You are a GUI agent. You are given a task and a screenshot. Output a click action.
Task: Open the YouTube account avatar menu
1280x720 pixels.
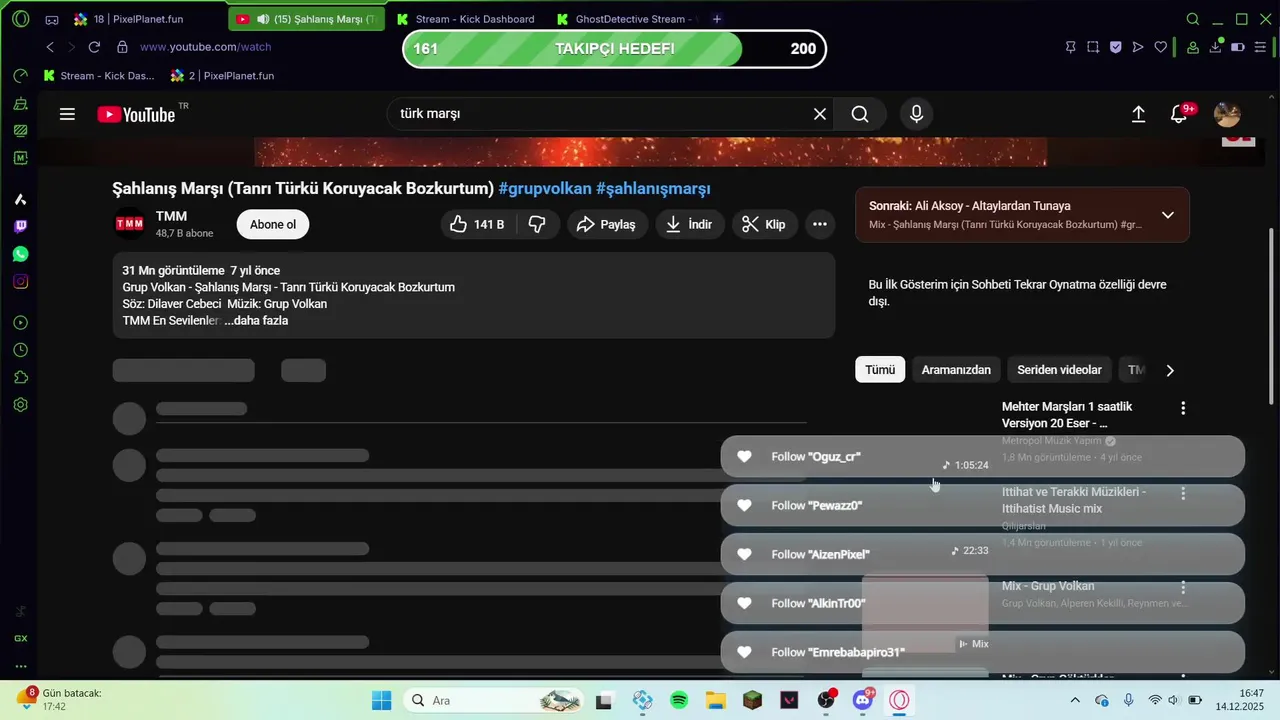click(x=1227, y=114)
